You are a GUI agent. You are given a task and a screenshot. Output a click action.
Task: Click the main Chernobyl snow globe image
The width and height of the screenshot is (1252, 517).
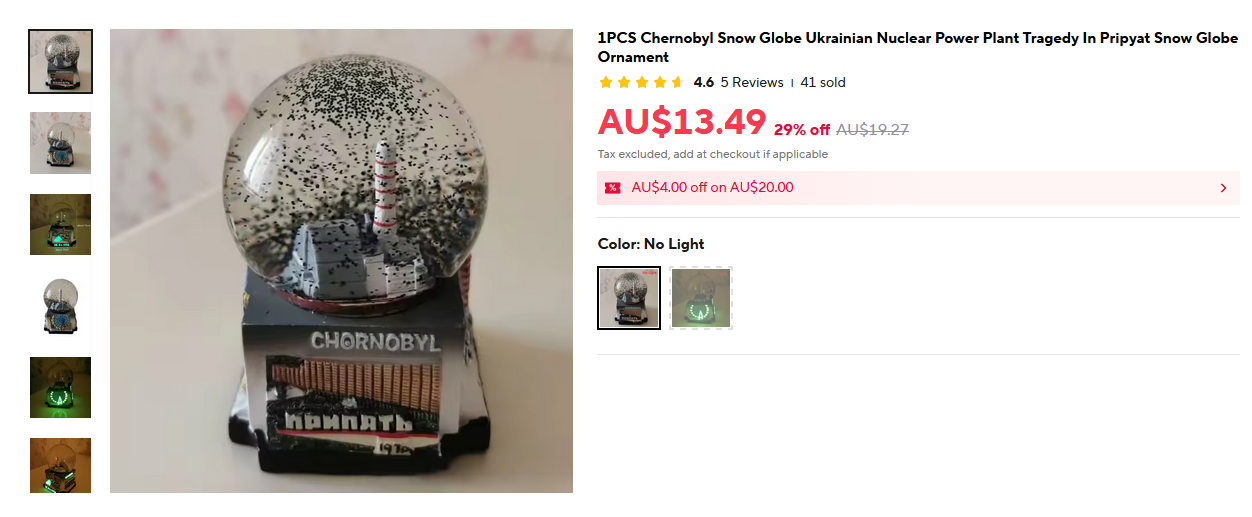click(341, 261)
